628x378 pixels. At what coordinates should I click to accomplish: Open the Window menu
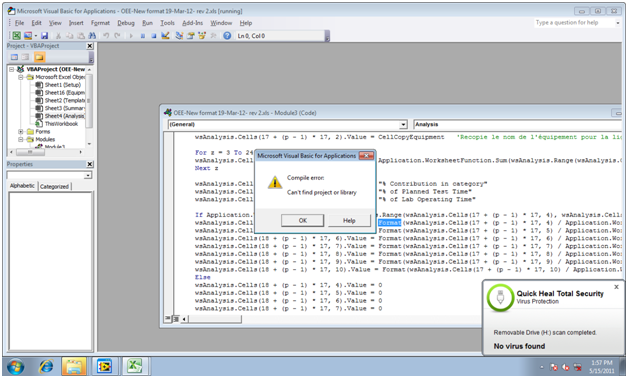click(x=221, y=23)
